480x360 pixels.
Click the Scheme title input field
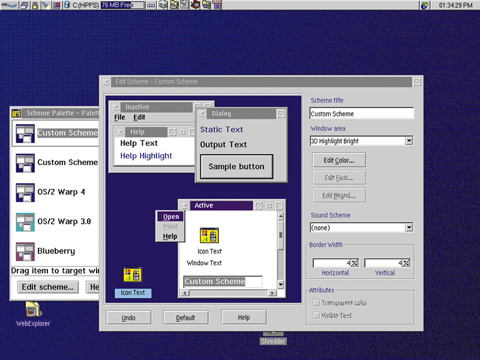click(362, 113)
